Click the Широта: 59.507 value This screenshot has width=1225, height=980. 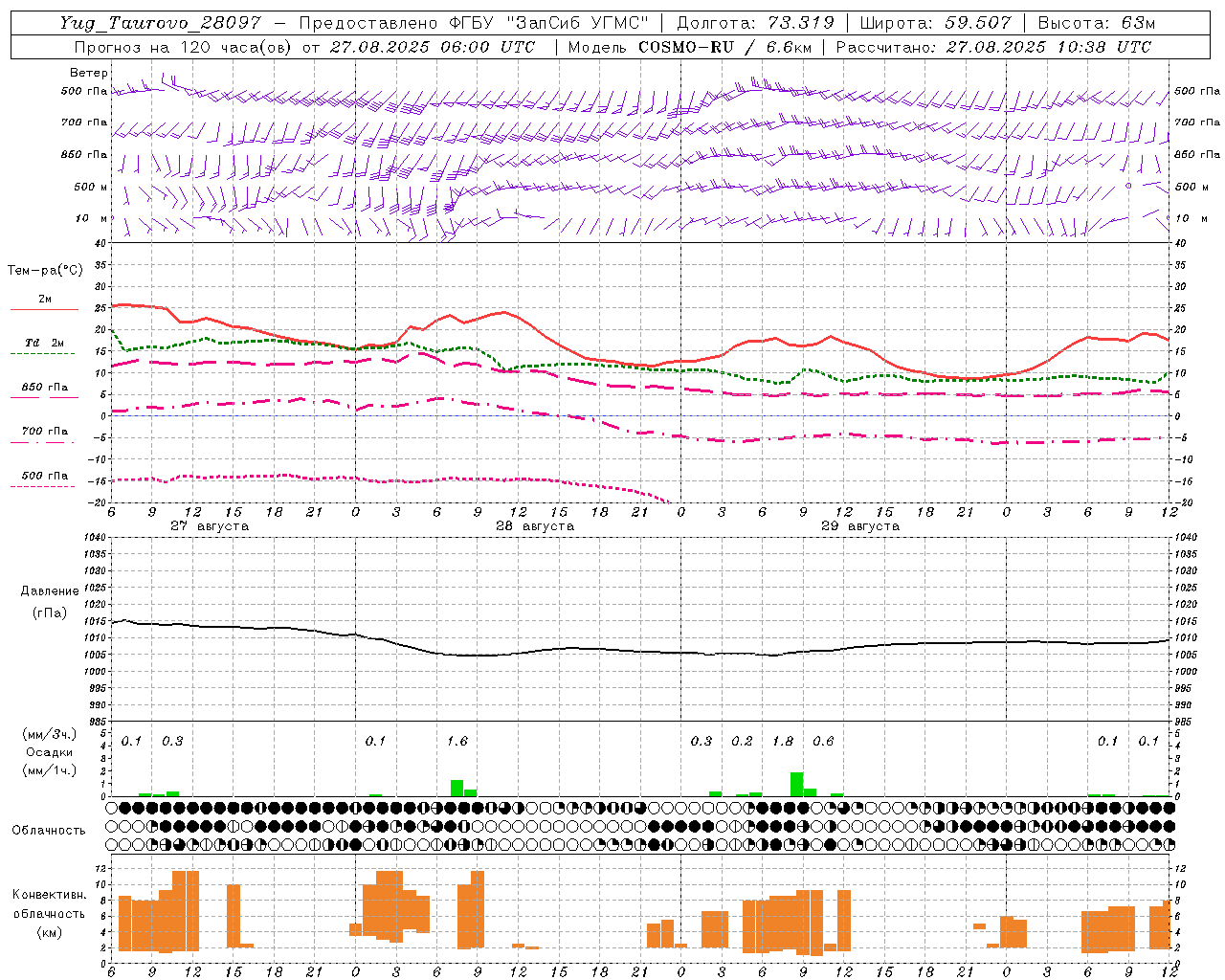pyautogui.click(x=935, y=23)
